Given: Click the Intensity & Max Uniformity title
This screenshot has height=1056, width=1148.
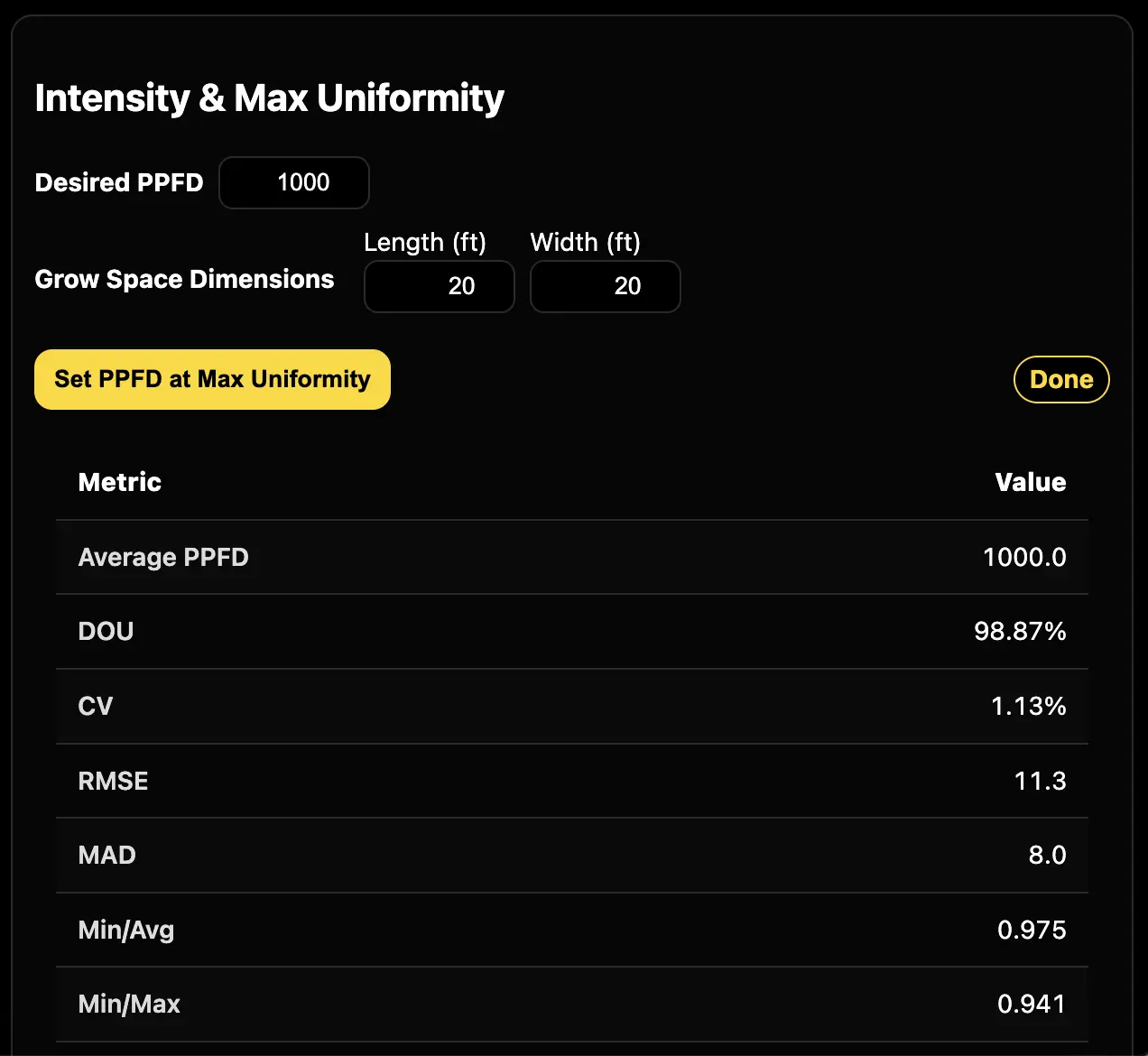Looking at the screenshot, I should [x=269, y=97].
